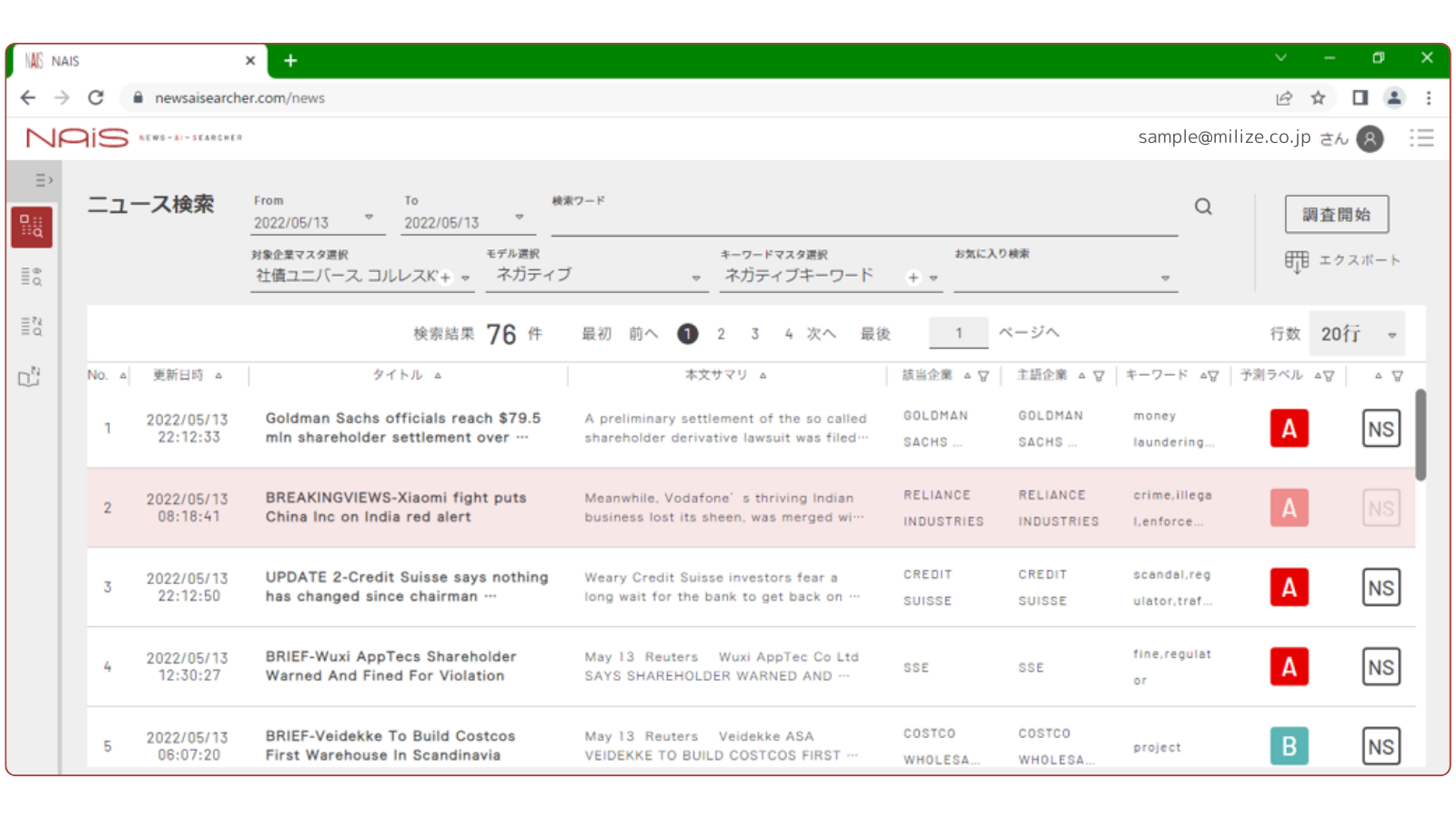Click the 調査開始 button
This screenshot has height=819, width=1456.
(x=1336, y=215)
